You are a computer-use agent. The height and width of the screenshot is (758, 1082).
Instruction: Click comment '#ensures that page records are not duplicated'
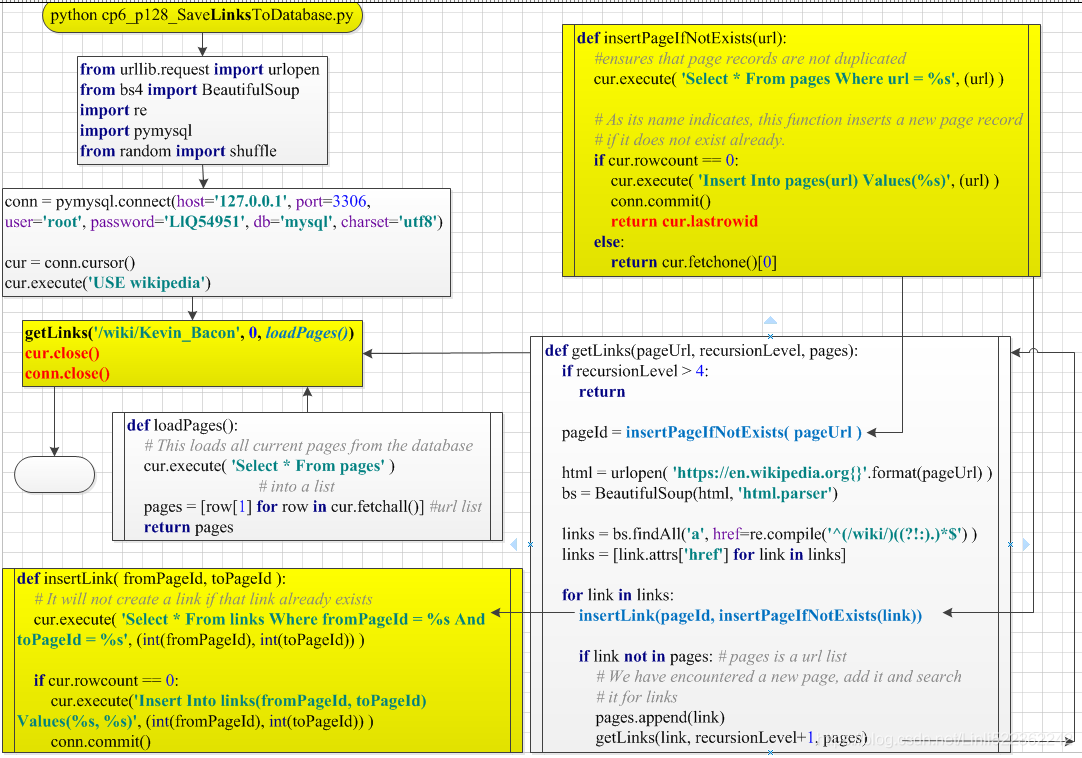coord(750,59)
